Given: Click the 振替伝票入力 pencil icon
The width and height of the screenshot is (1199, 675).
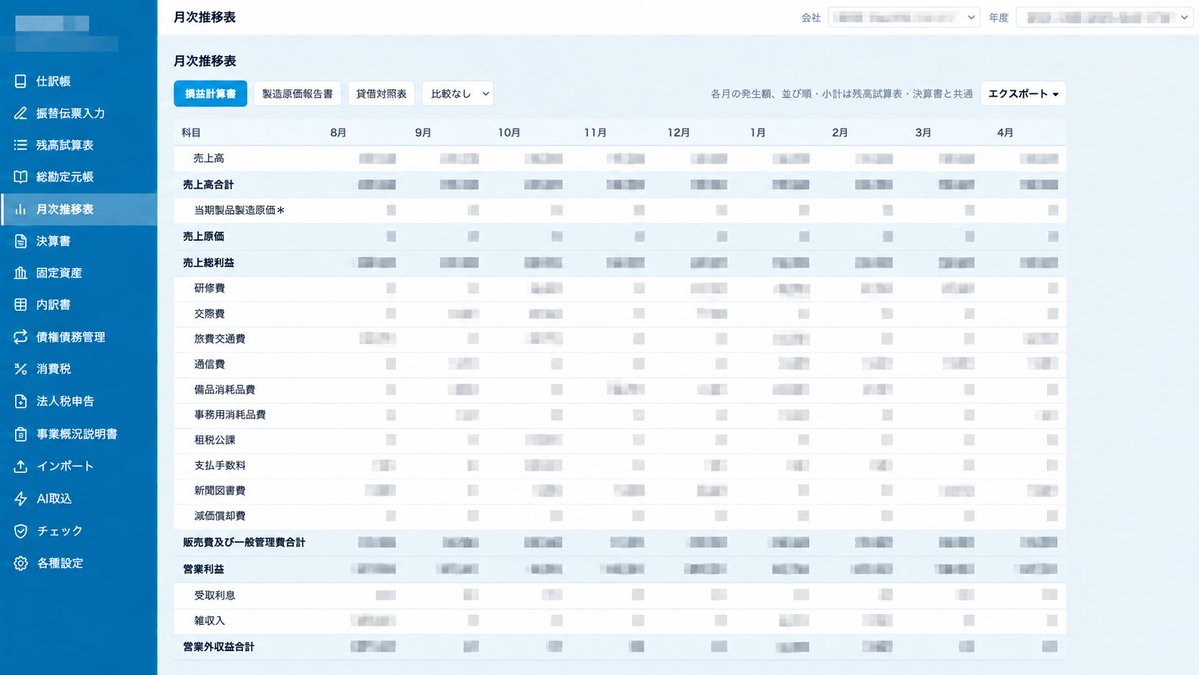Looking at the screenshot, I should 21,113.
